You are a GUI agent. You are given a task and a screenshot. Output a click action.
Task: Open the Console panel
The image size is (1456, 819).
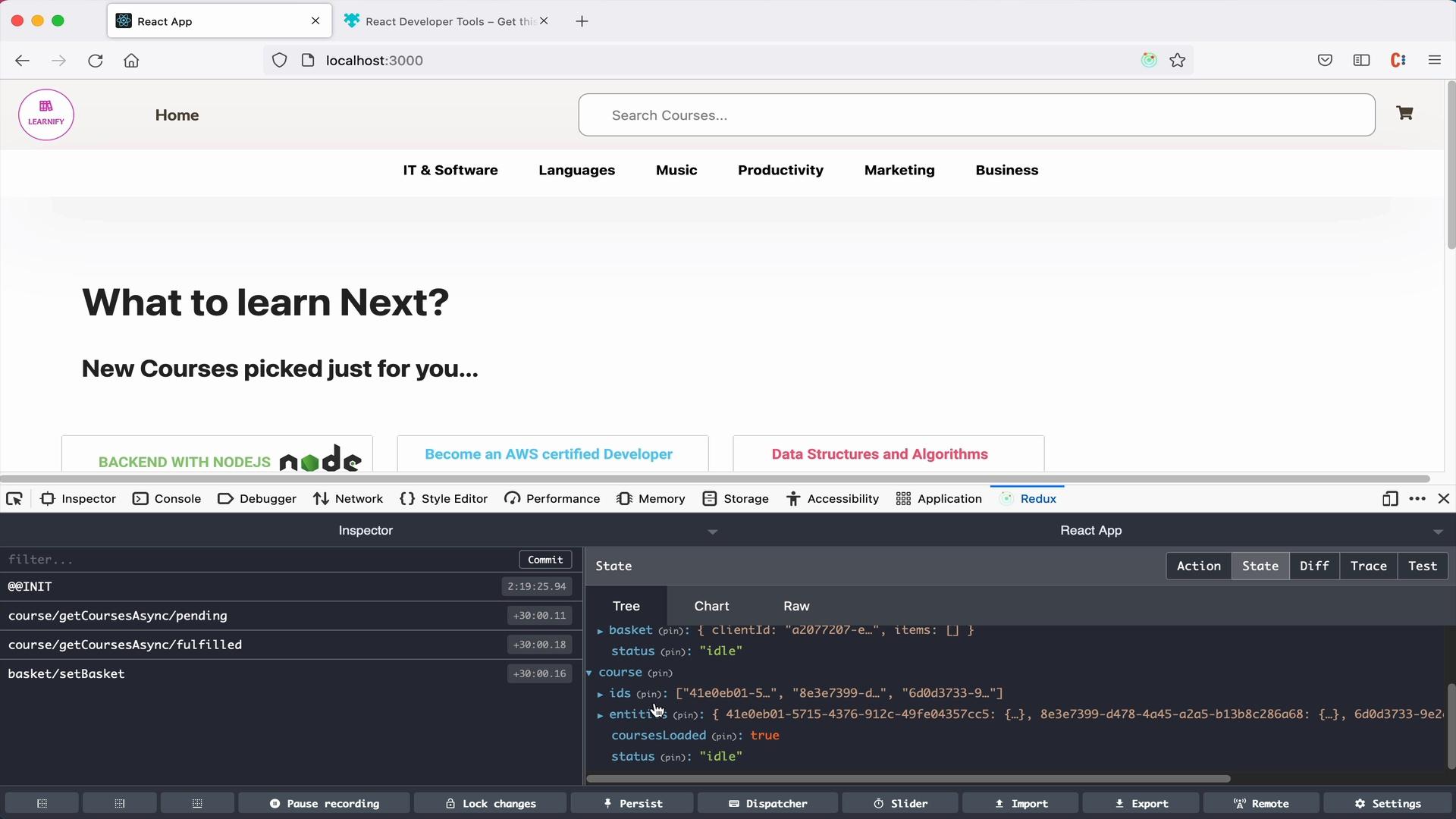178,498
